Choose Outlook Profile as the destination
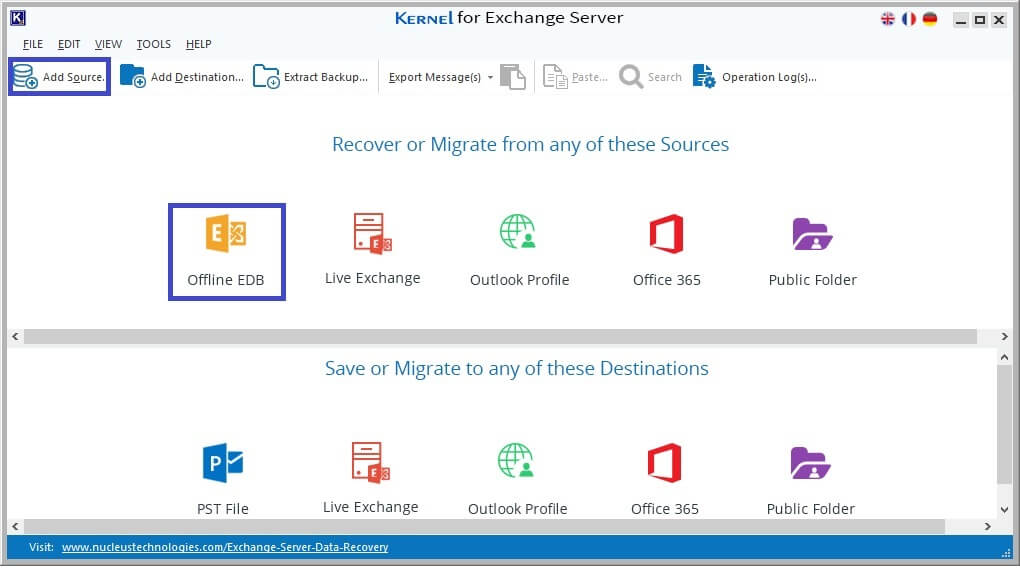This screenshot has width=1020, height=568. (x=517, y=480)
